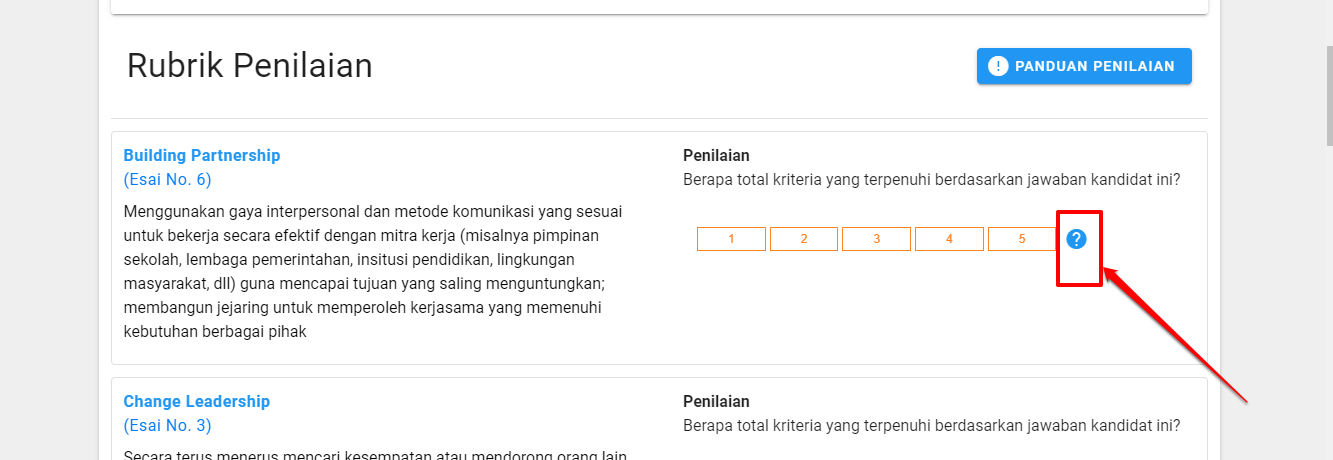Open the Building Partnership title link
1333x460 pixels.
point(202,155)
